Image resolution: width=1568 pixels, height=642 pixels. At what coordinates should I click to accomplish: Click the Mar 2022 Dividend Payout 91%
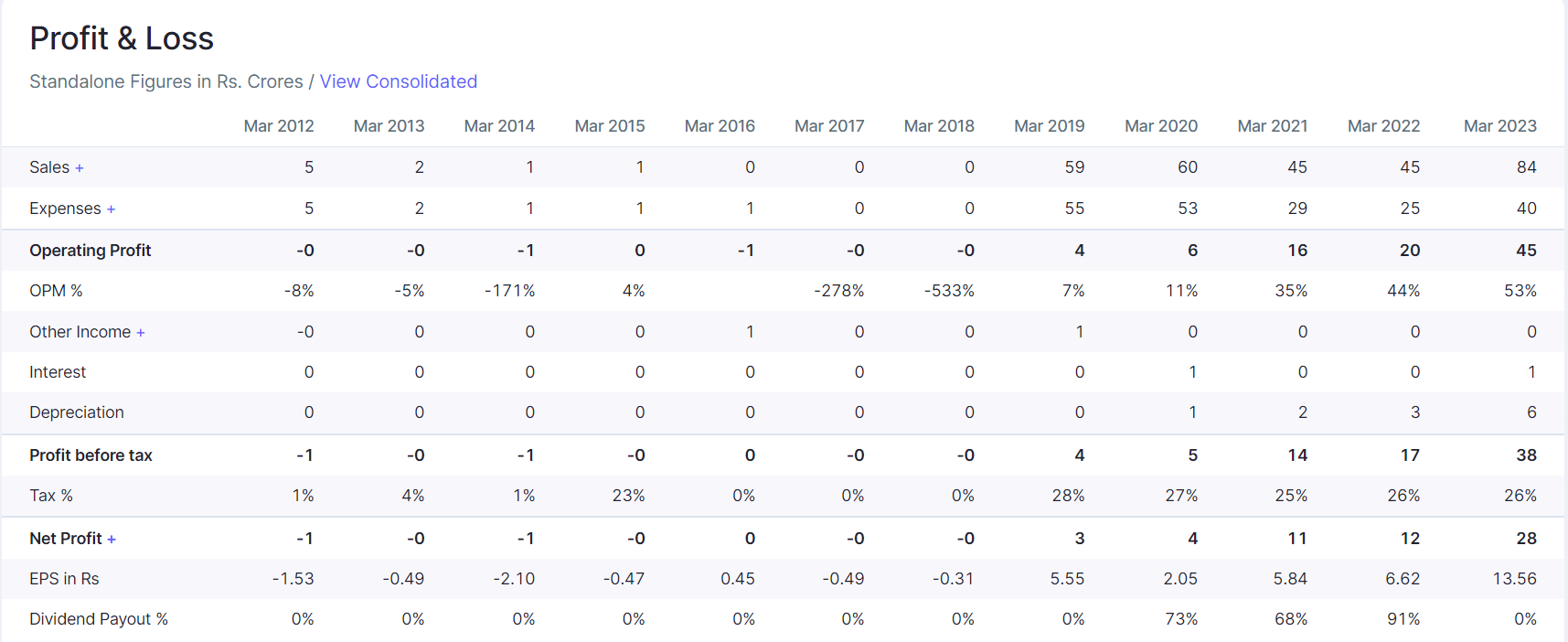(x=1403, y=619)
